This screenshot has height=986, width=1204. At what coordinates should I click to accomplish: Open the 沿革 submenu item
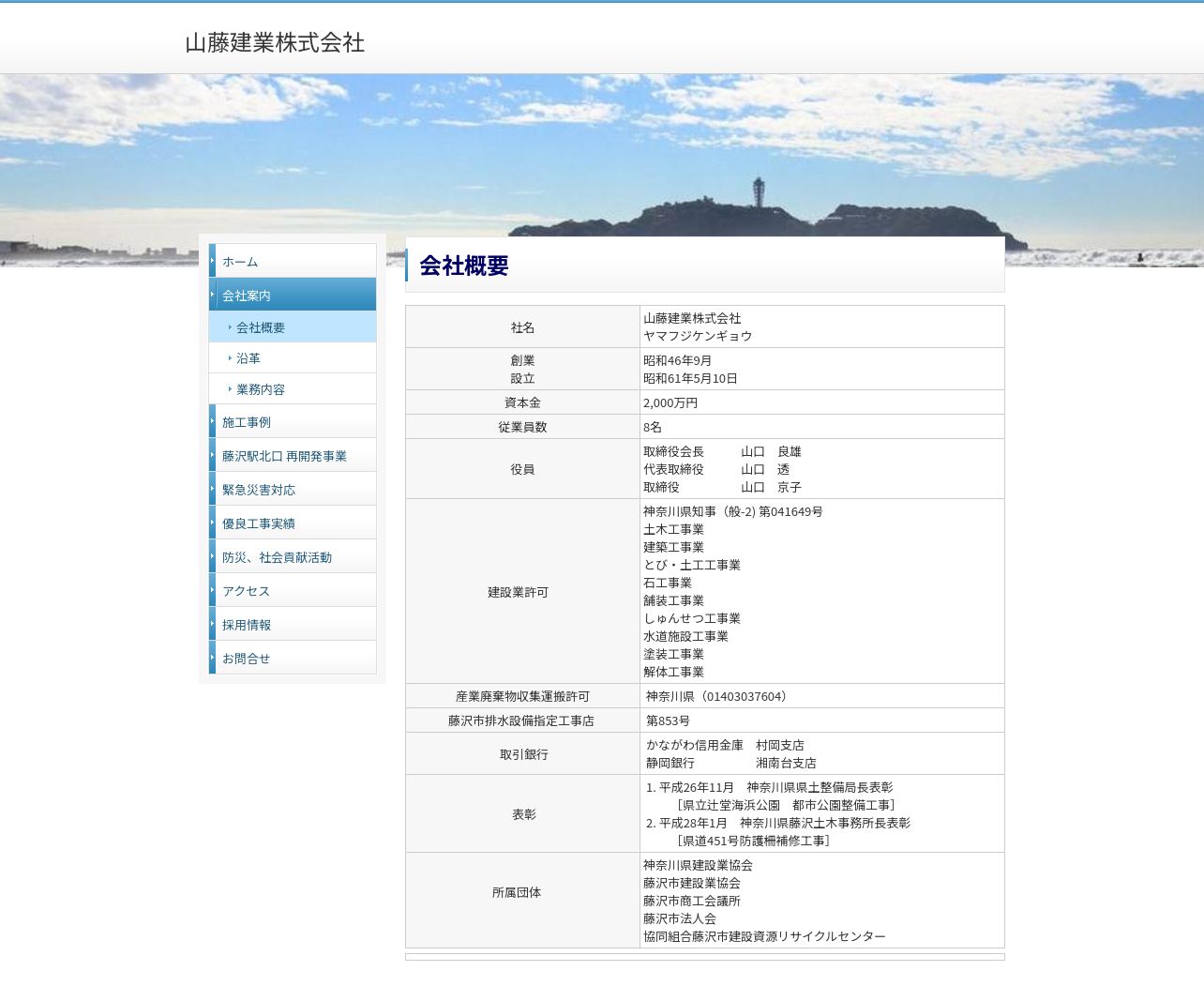[293, 358]
